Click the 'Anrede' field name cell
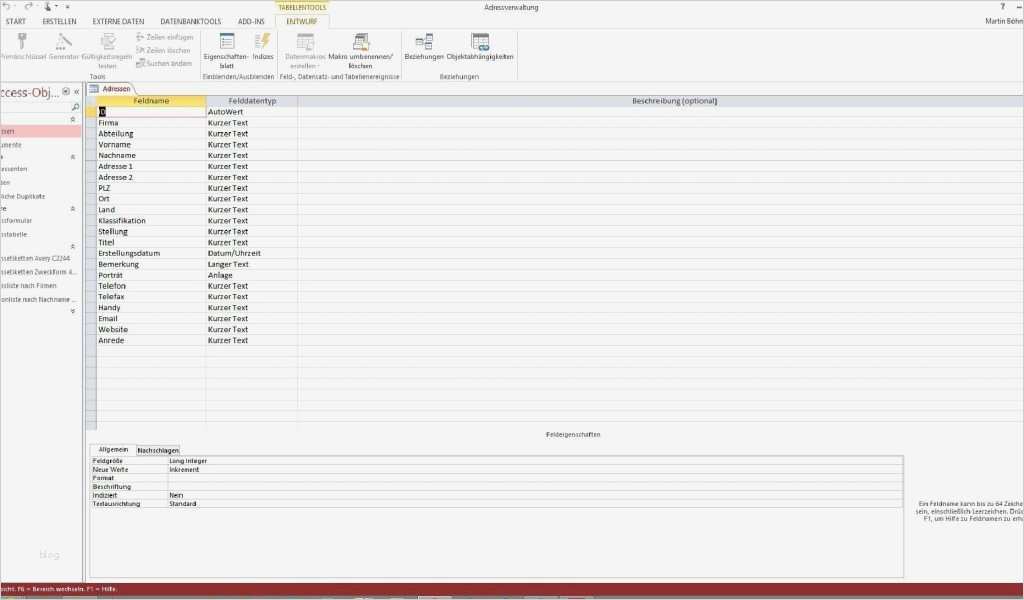This screenshot has width=1024, height=600. pos(152,341)
